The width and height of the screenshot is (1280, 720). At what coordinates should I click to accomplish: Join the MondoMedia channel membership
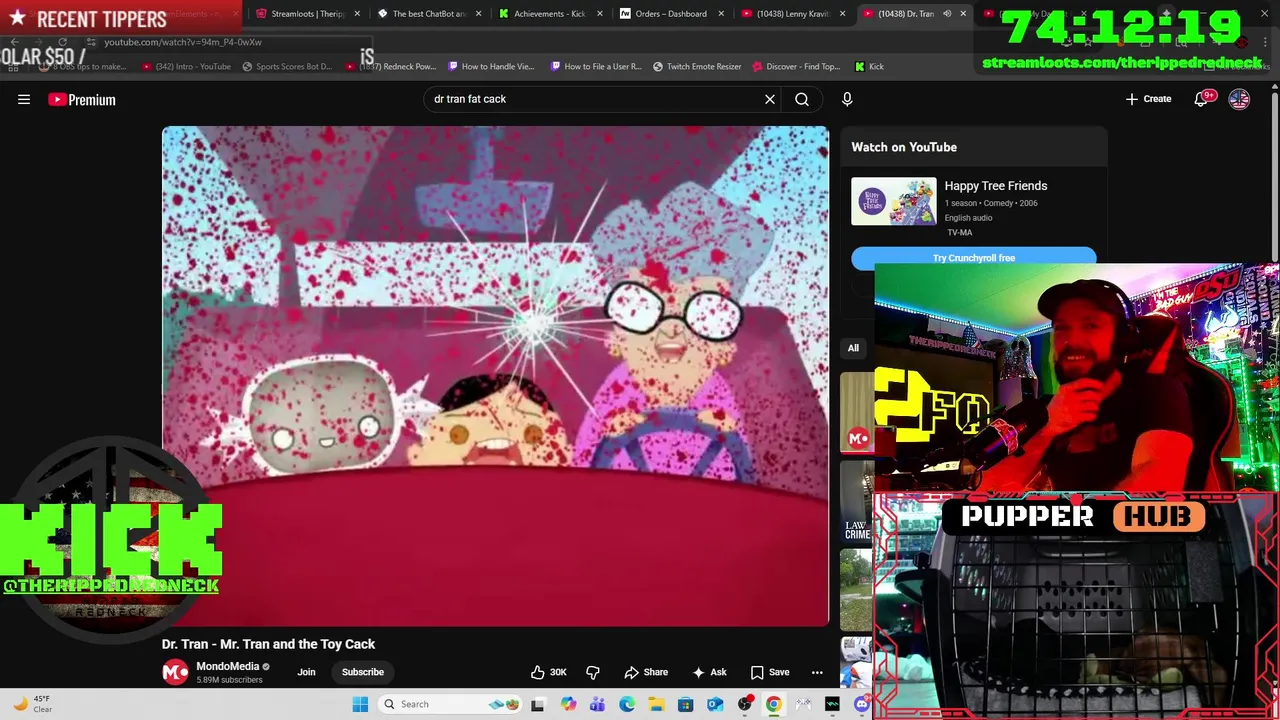306,672
